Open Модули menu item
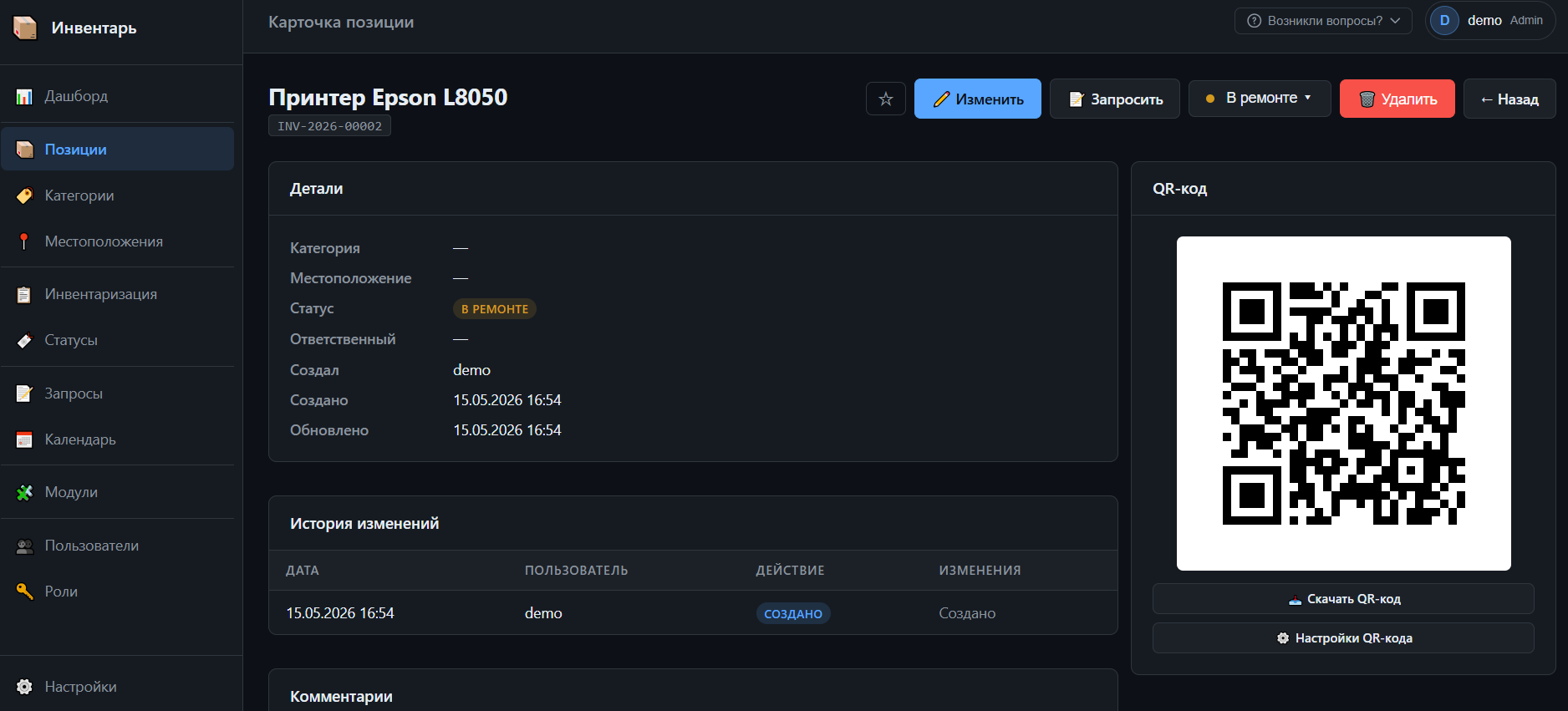The width and height of the screenshot is (1568, 711). point(117,492)
